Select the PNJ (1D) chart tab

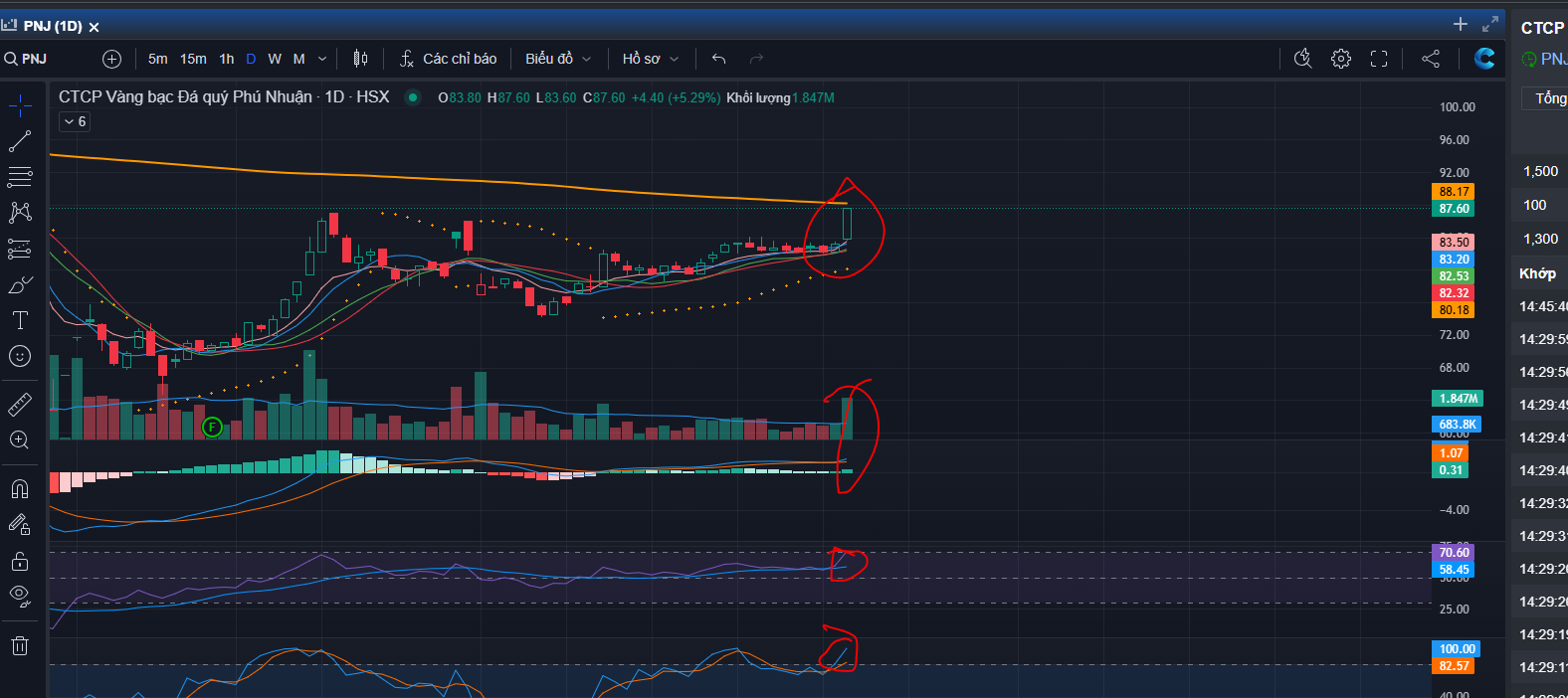tap(53, 26)
